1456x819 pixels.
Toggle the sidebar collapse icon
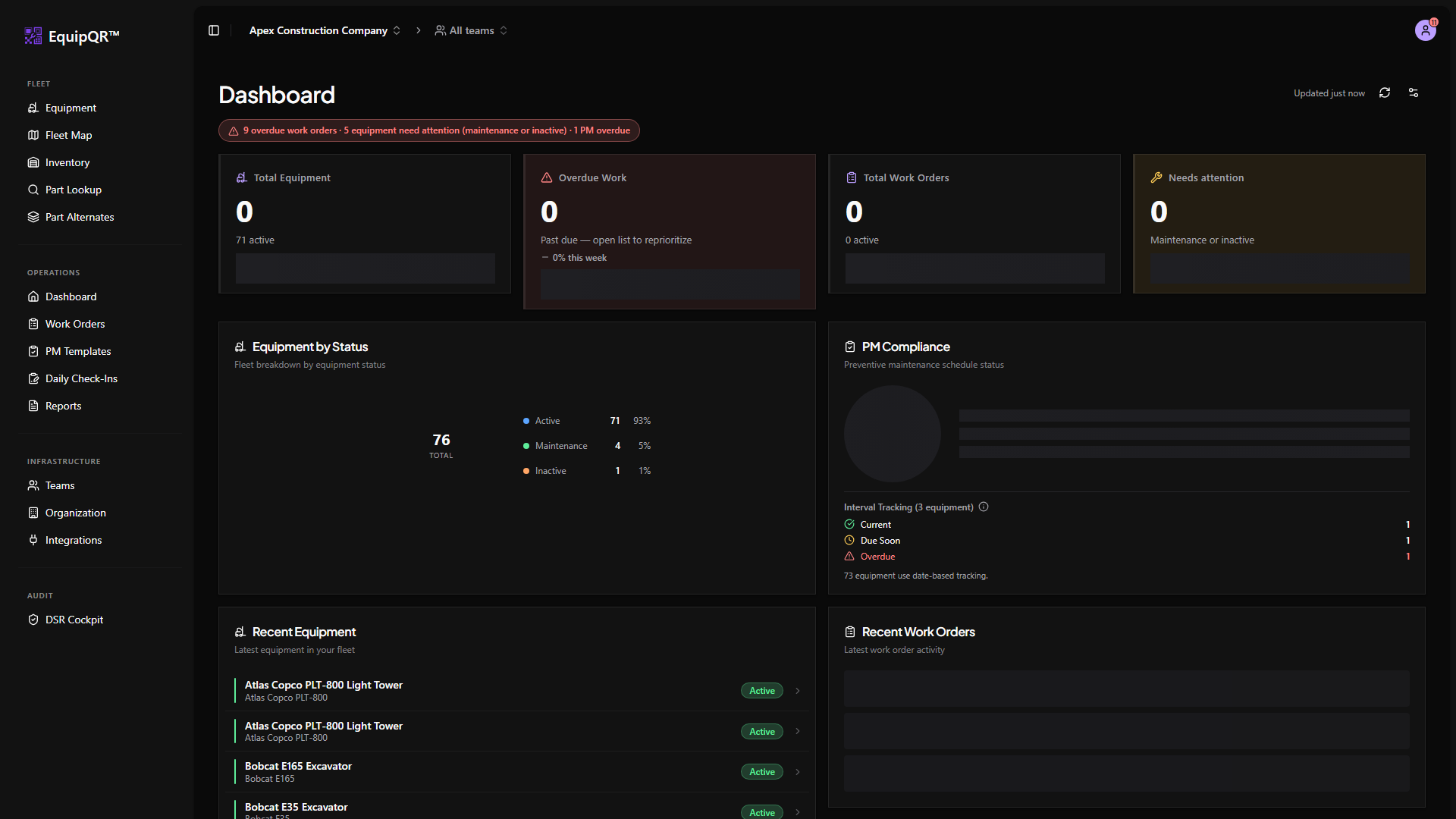214,30
